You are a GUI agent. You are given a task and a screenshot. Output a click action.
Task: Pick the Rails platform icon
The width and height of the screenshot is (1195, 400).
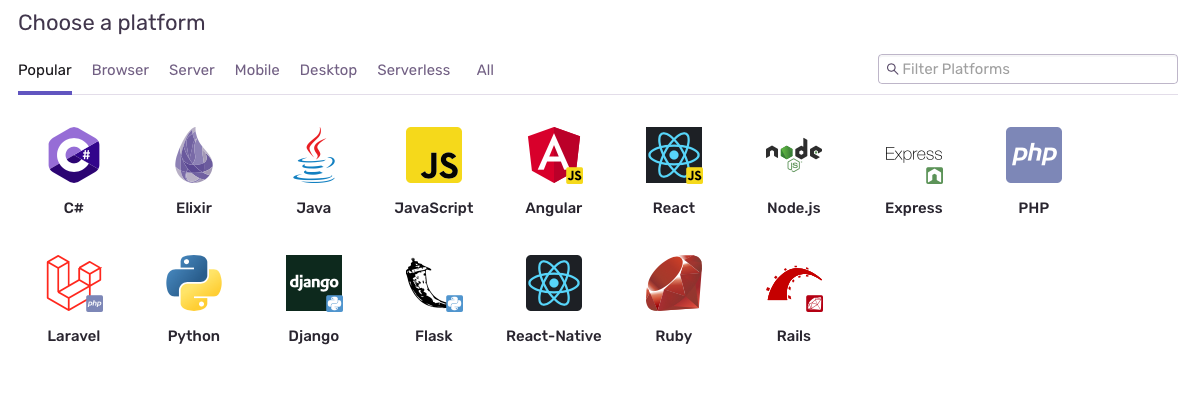[x=794, y=283]
